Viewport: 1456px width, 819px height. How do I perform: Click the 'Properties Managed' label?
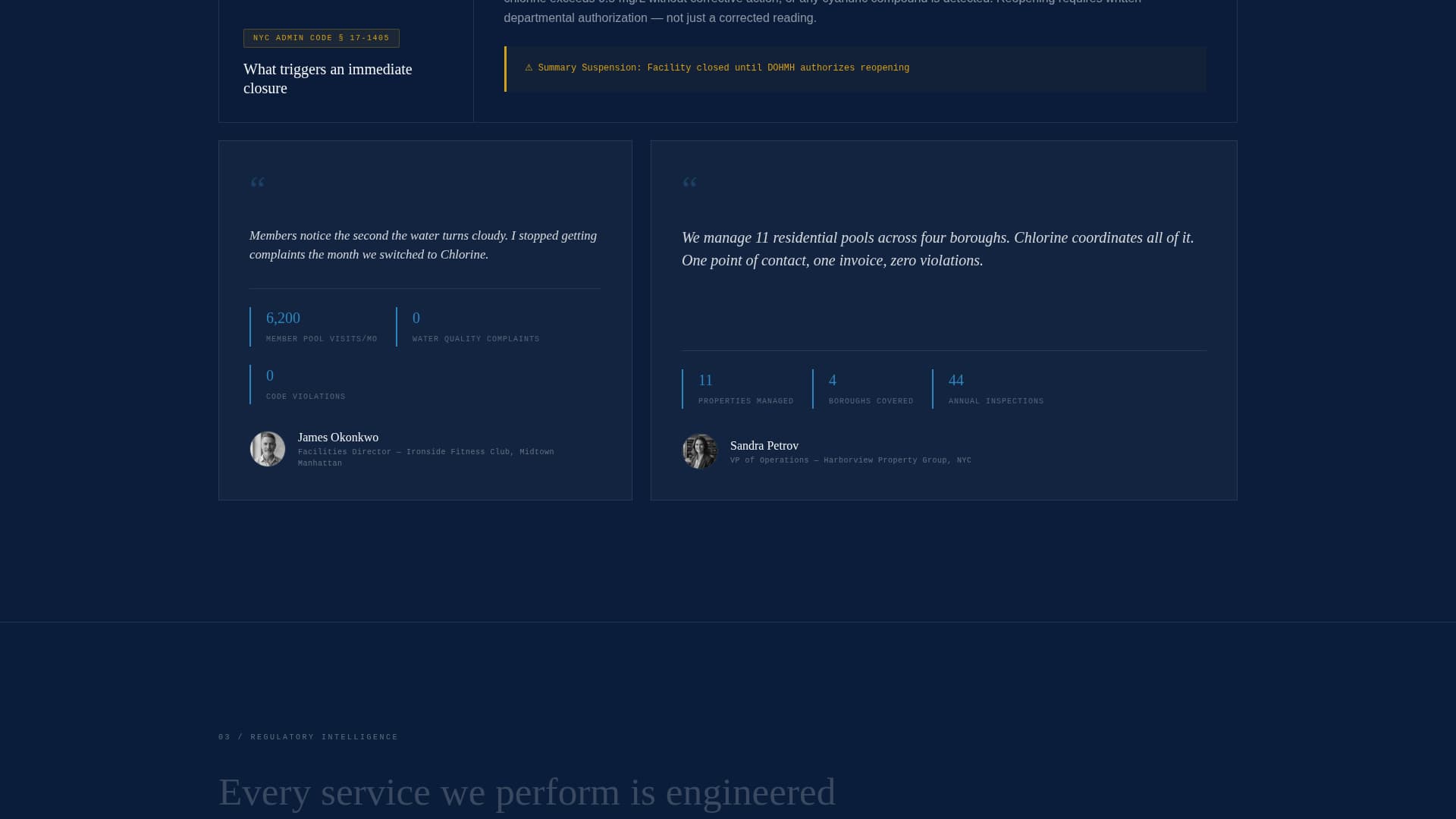click(x=746, y=401)
